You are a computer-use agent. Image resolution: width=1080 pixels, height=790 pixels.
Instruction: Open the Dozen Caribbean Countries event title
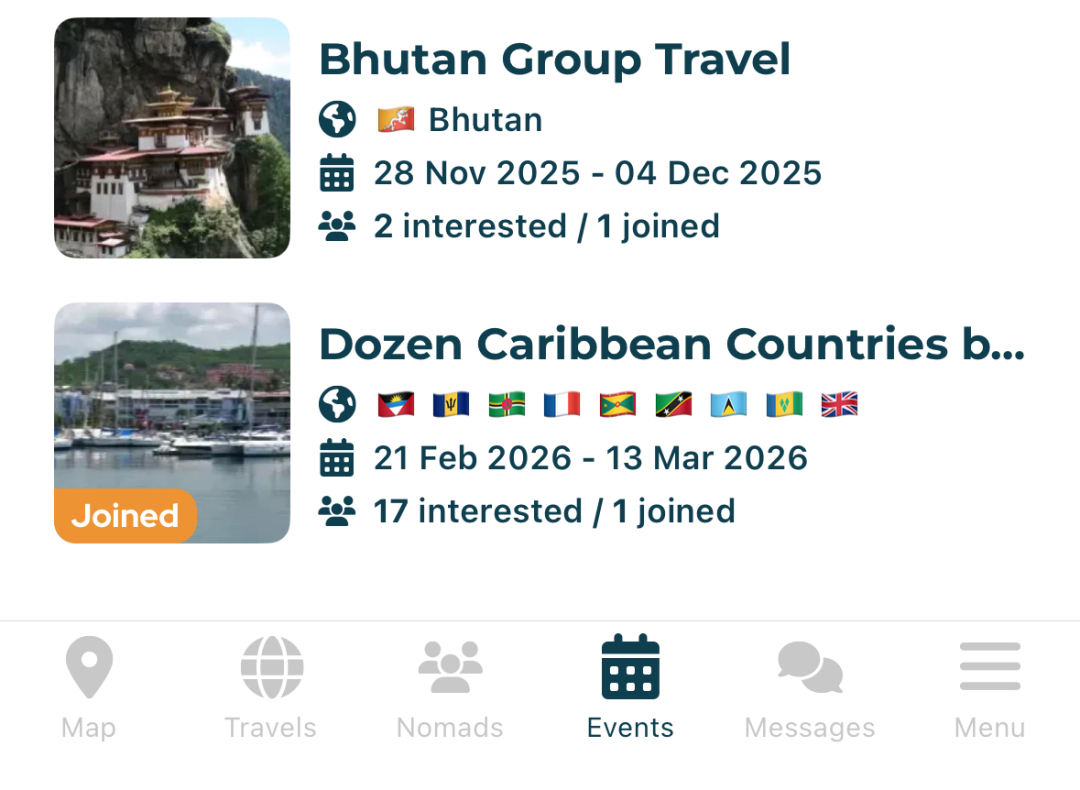671,345
